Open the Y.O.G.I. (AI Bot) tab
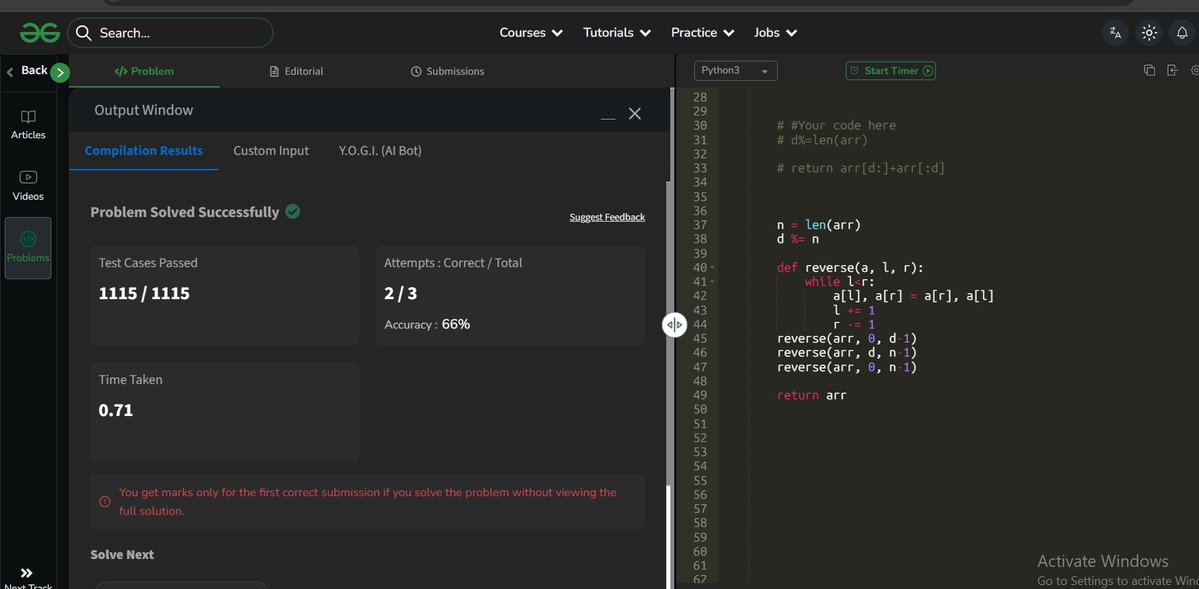The width and height of the screenshot is (1199, 589). (x=380, y=151)
